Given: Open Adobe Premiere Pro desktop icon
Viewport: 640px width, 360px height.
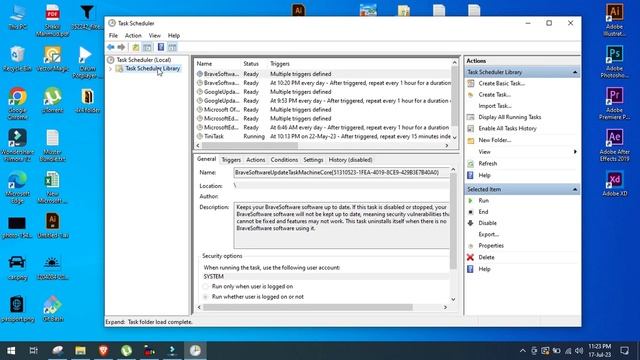Looking at the screenshot, I should tap(614, 103).
